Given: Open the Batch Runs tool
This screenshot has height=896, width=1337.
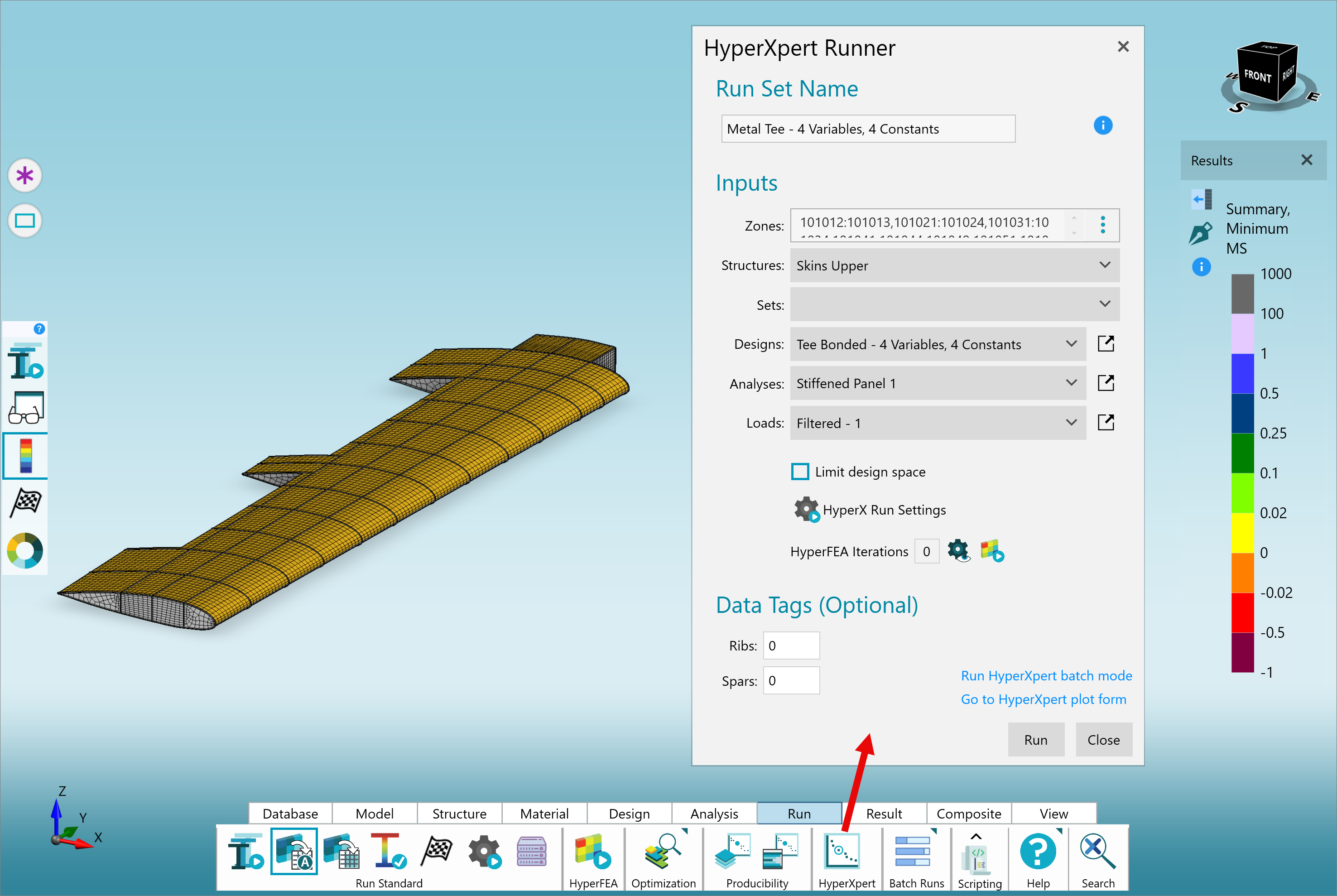Looking at the screenshot, I should click(913, 852).
